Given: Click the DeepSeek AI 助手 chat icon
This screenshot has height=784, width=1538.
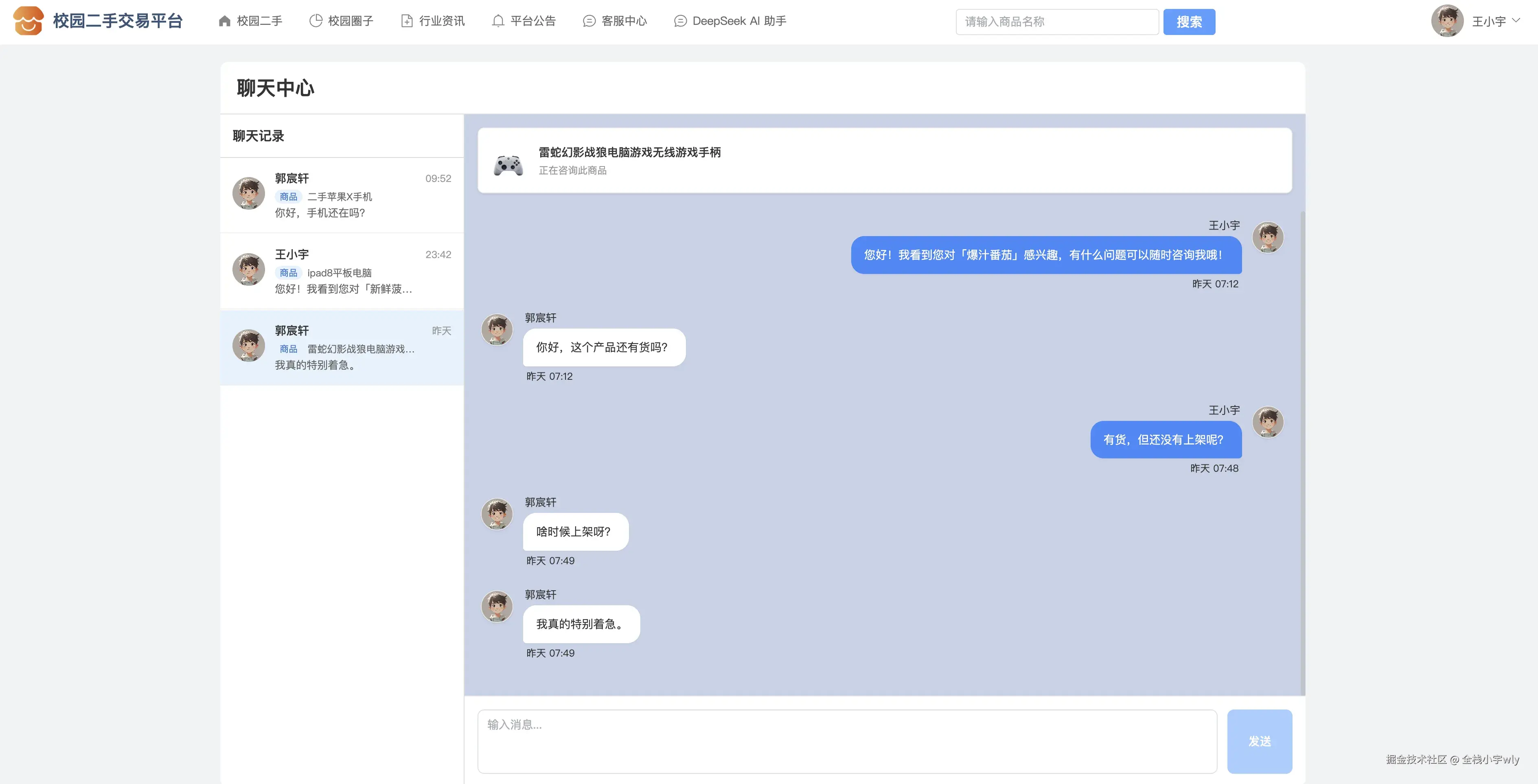Looking at the screenshot, I should (680, 22).
